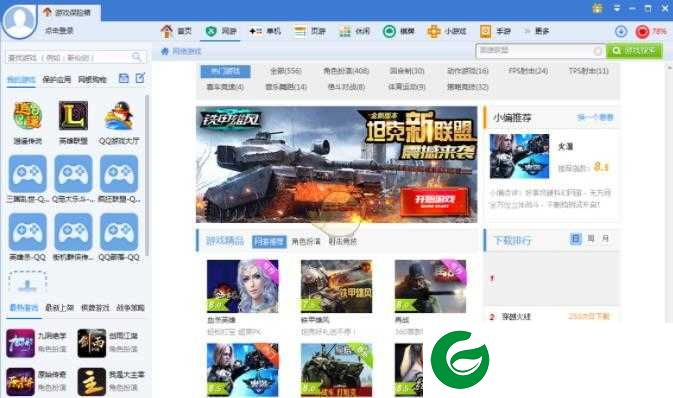Select the 网游 shield icon tab
Image resolution: width=673 pixels, height=398 pixels.
pyautogui.click(x=211, y=31)
